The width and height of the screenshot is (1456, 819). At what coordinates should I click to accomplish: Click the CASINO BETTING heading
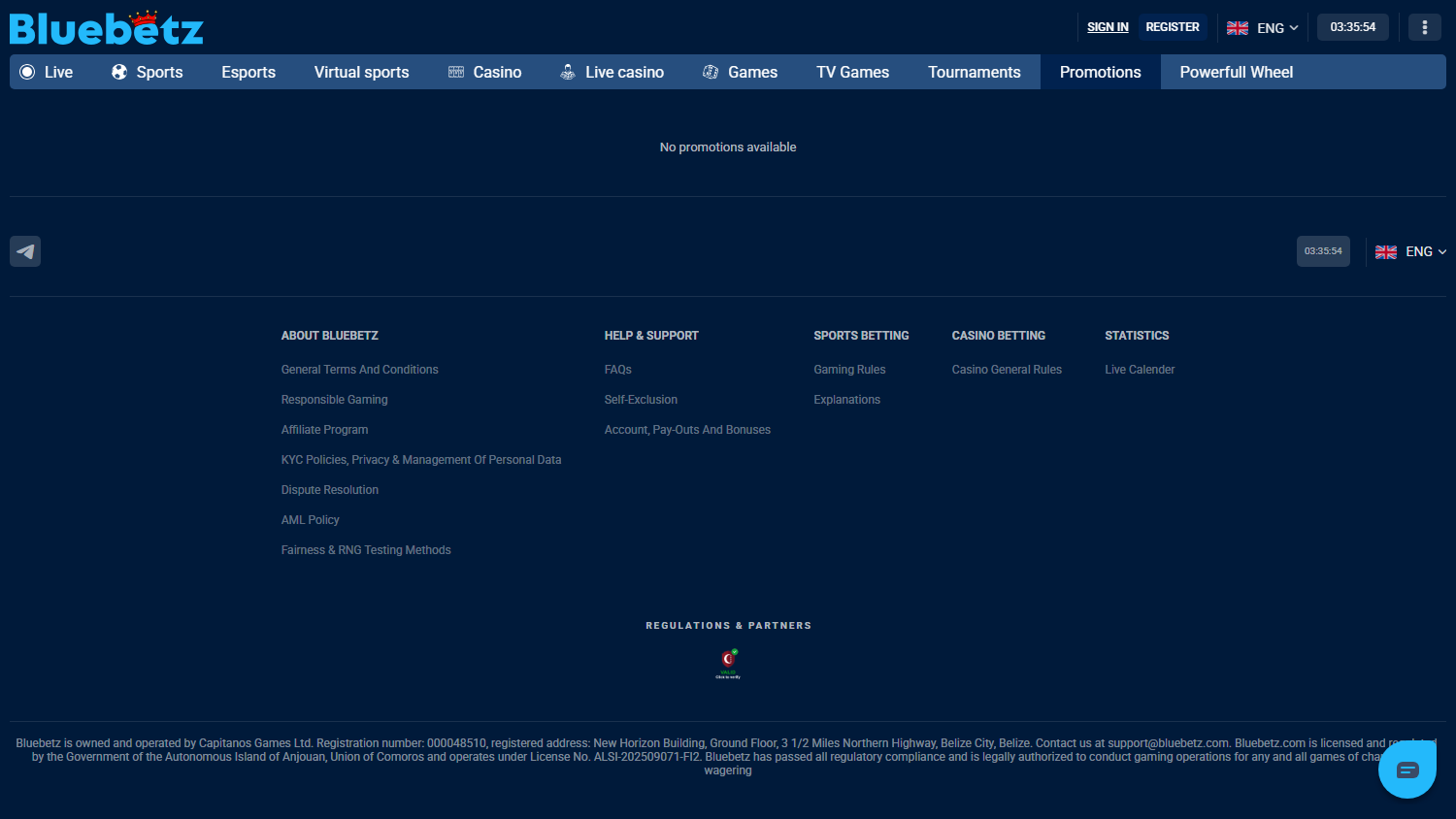999,336
